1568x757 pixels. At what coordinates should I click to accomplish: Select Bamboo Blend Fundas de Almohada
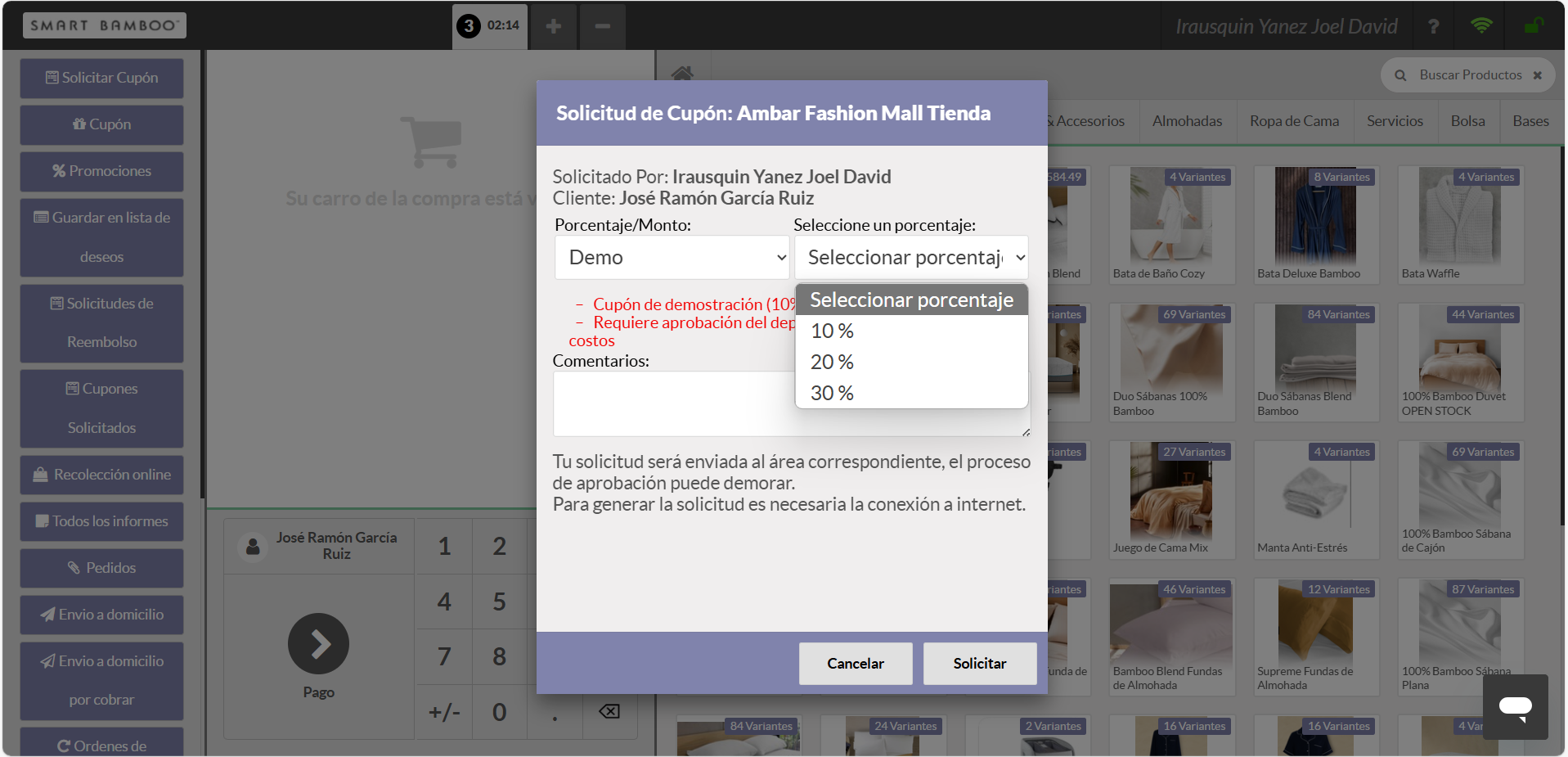(1171, 638)
